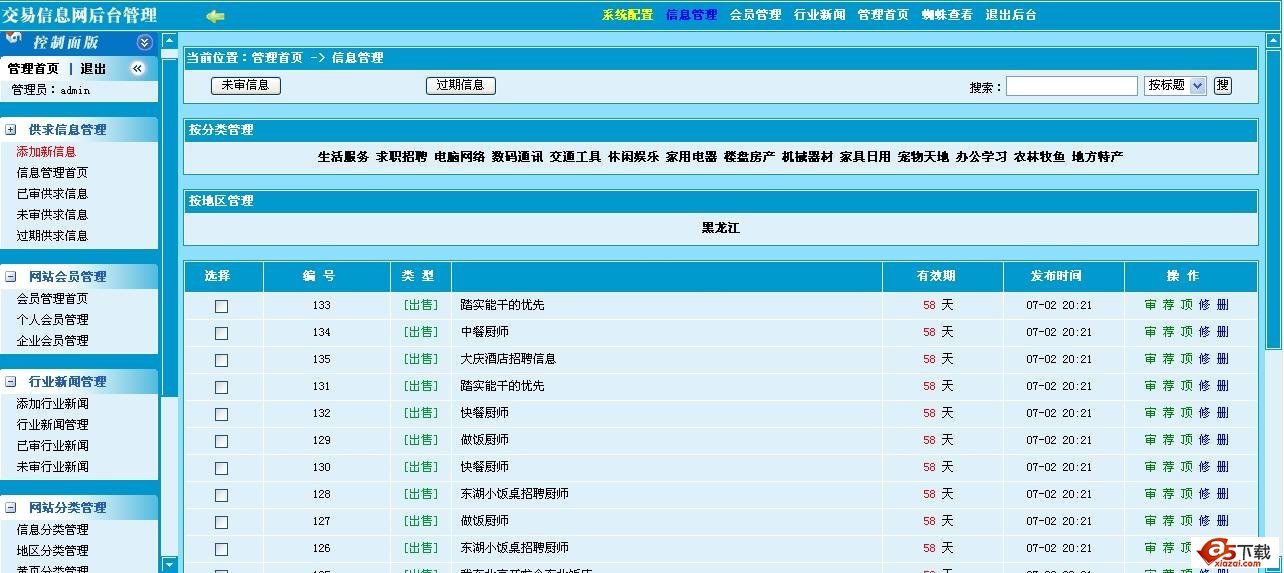Click the 未审信息 button
The height and width of the screenshot is (573, 1284).
(x=246, y=86)
